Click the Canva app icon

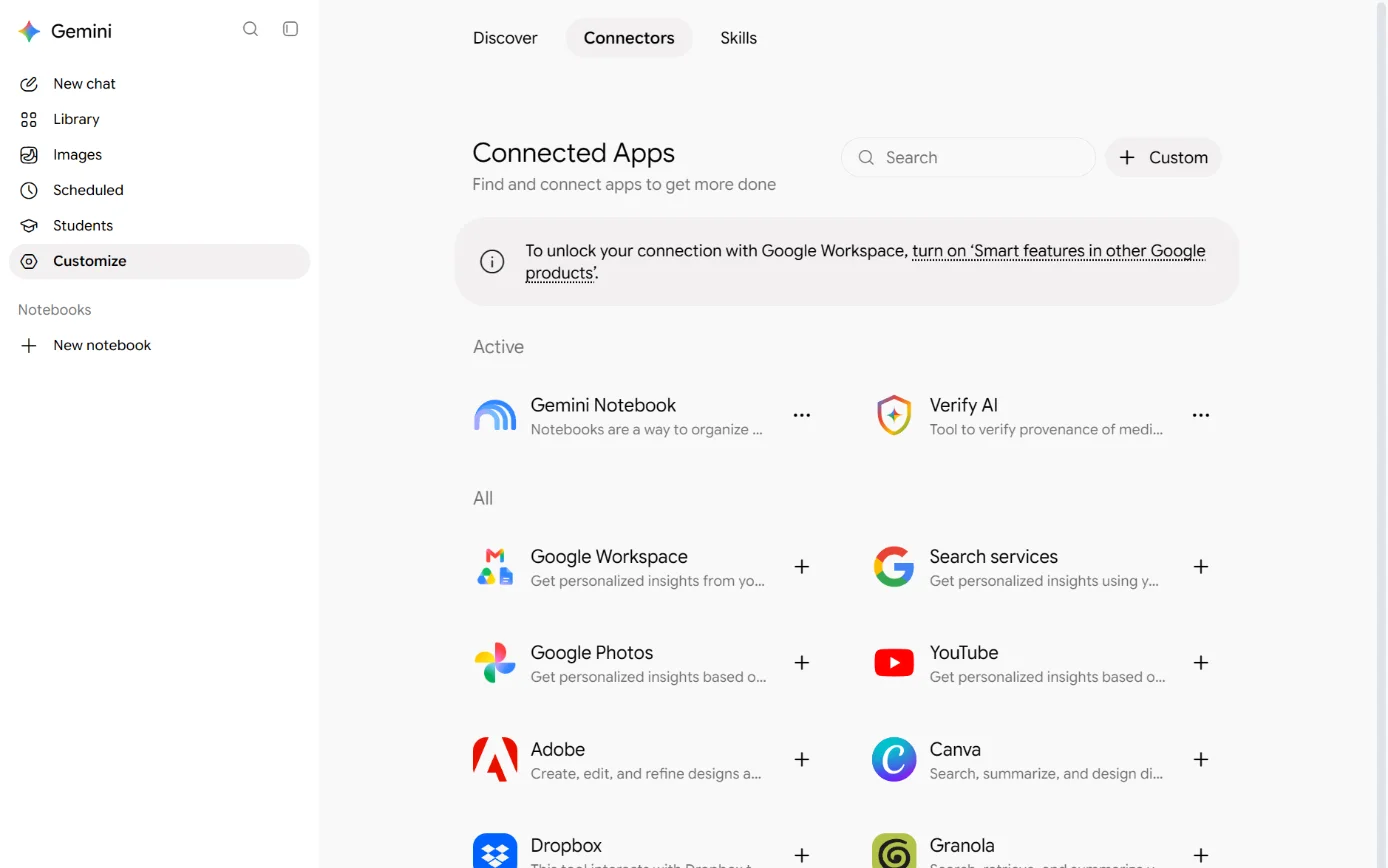point(894,760)
